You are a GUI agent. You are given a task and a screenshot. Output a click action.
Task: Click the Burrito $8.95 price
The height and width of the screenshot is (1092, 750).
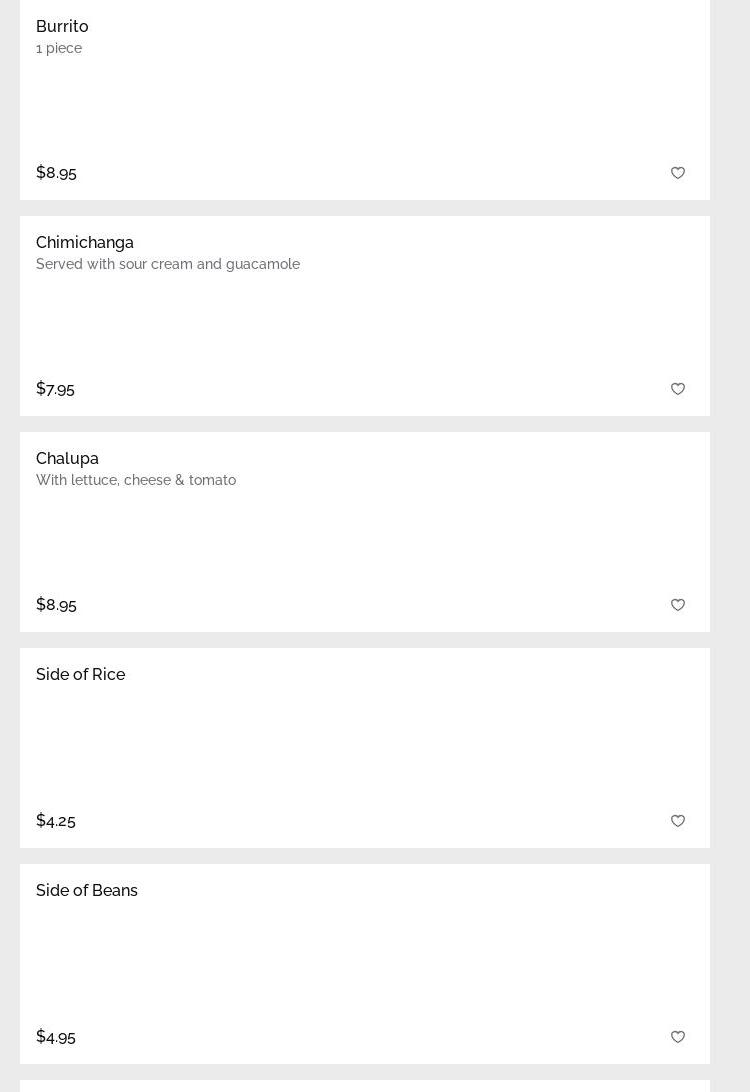56,172
